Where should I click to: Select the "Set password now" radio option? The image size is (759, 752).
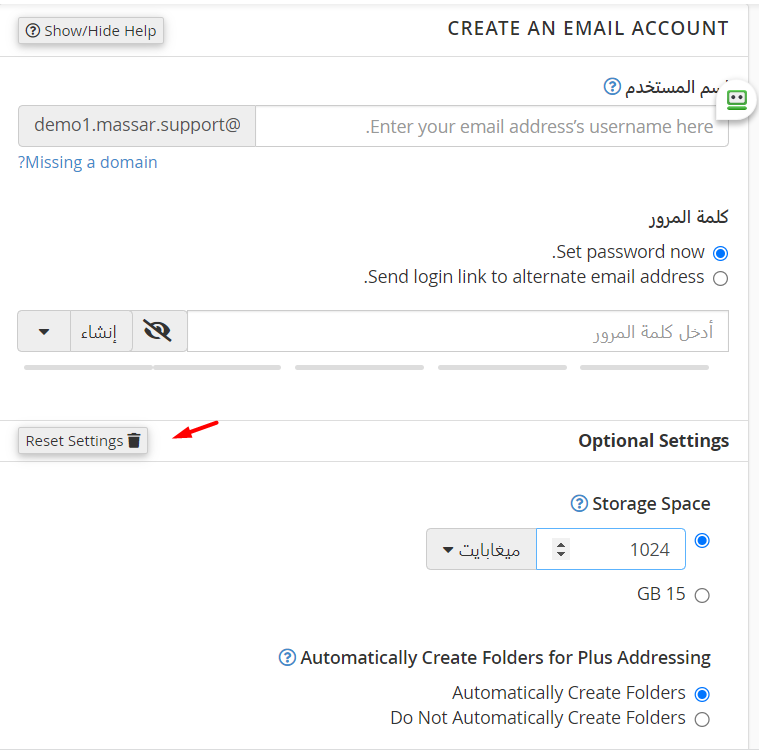click(720, 253)
